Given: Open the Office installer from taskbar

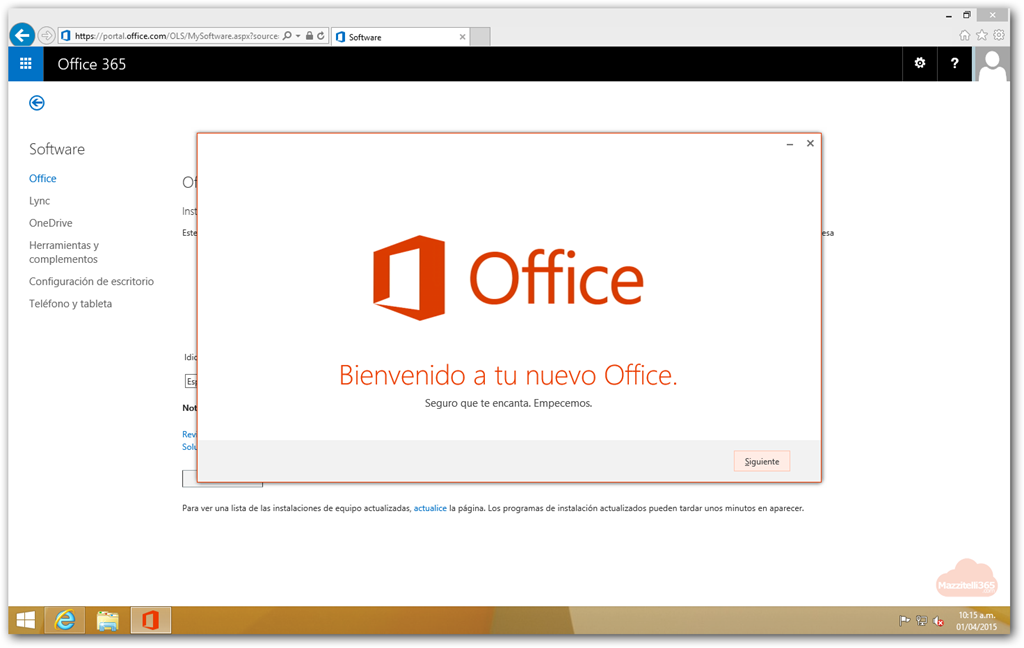Looking at the screenshot, I should [150, 620].
